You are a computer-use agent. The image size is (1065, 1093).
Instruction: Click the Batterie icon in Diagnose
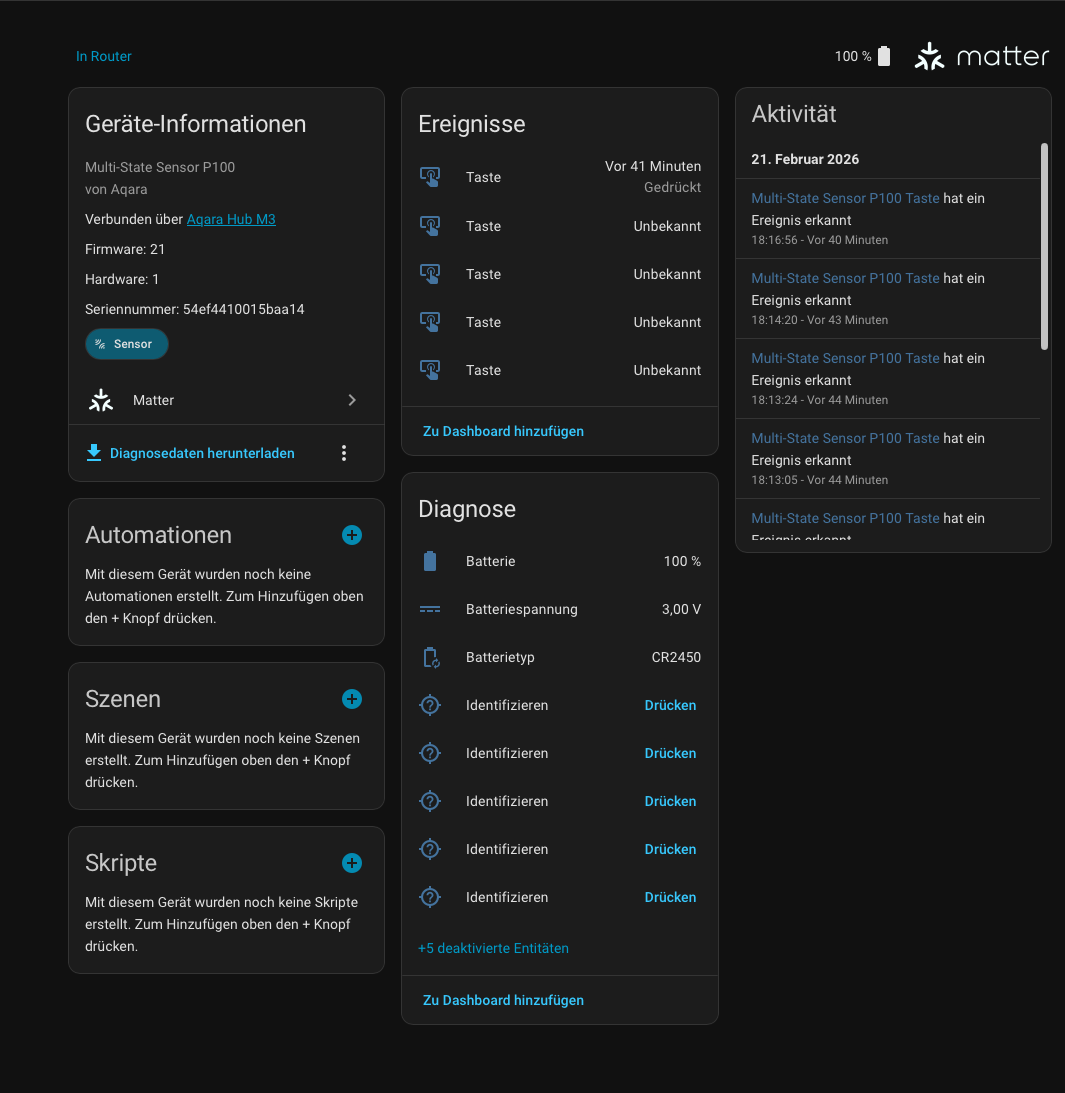430,561
